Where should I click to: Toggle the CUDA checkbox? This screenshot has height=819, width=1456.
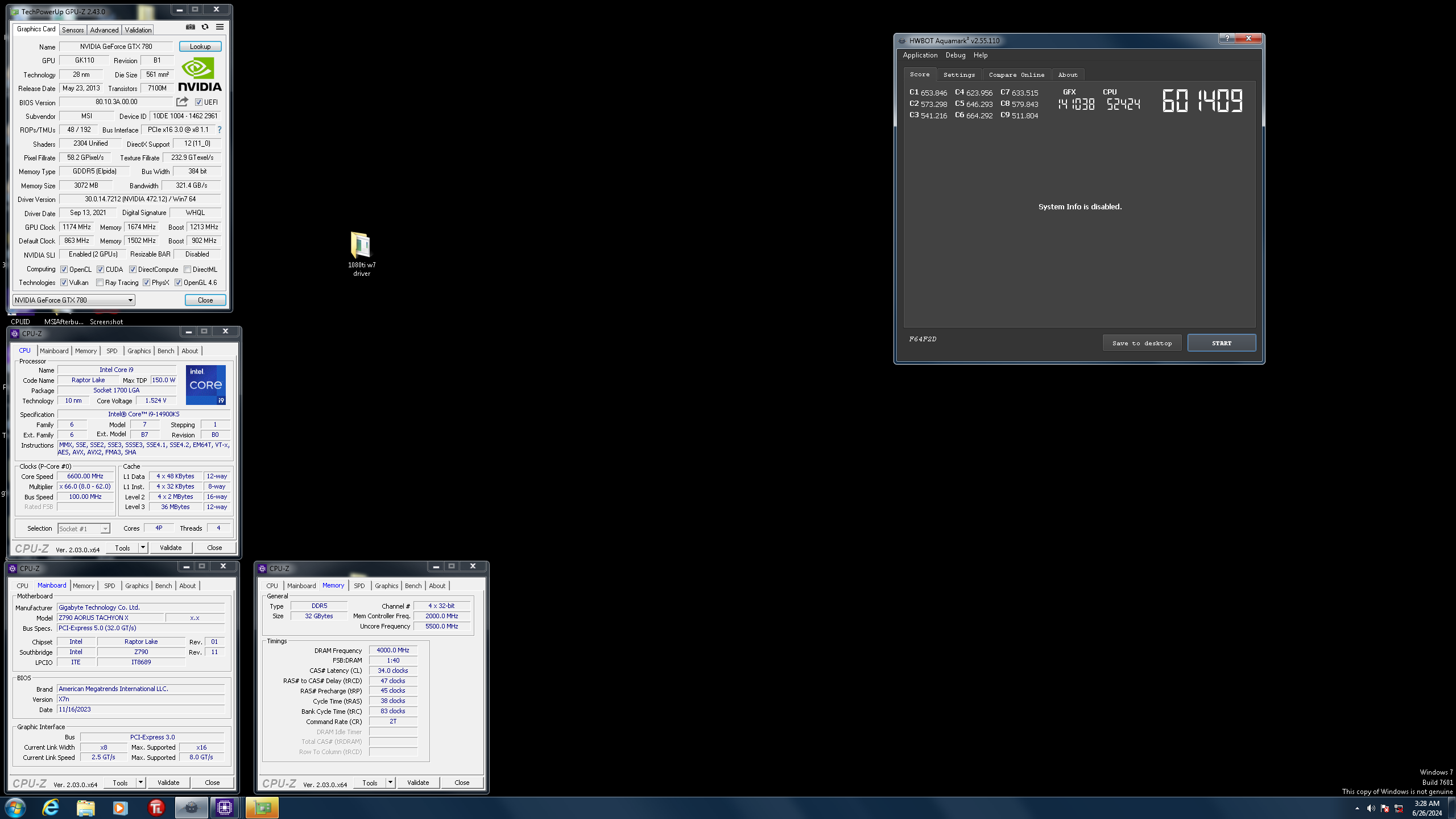pos(100,270)
